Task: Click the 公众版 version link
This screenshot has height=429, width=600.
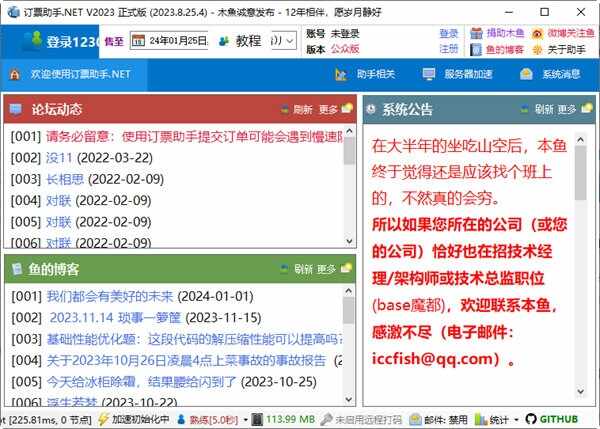Action: click(345, 49)
